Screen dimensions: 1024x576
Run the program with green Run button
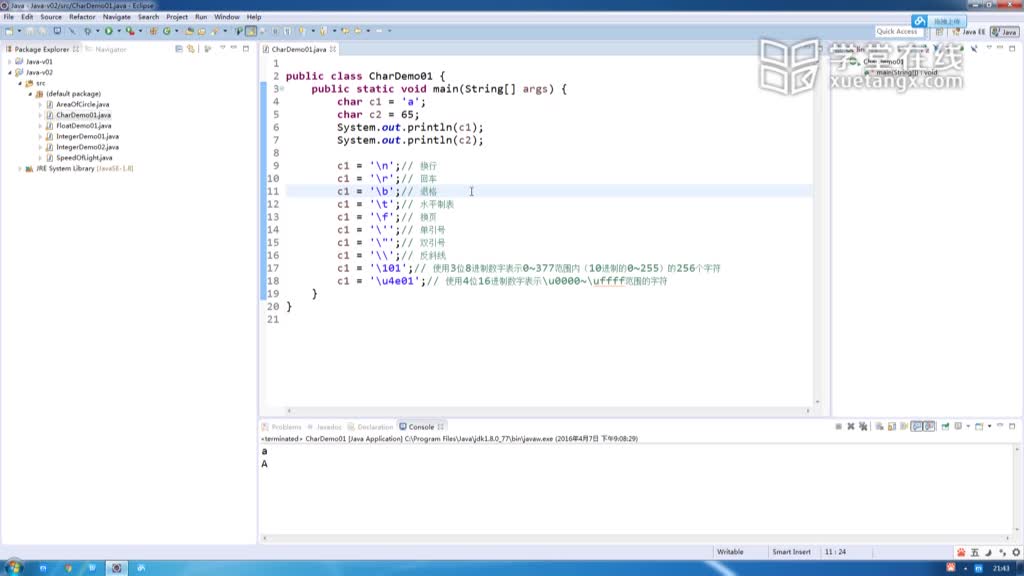(108, 31)
